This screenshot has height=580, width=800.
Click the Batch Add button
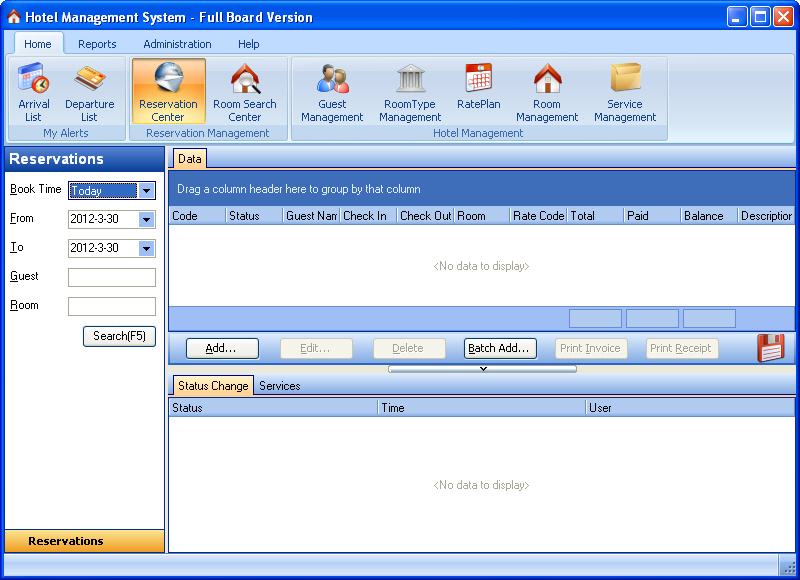499,347
